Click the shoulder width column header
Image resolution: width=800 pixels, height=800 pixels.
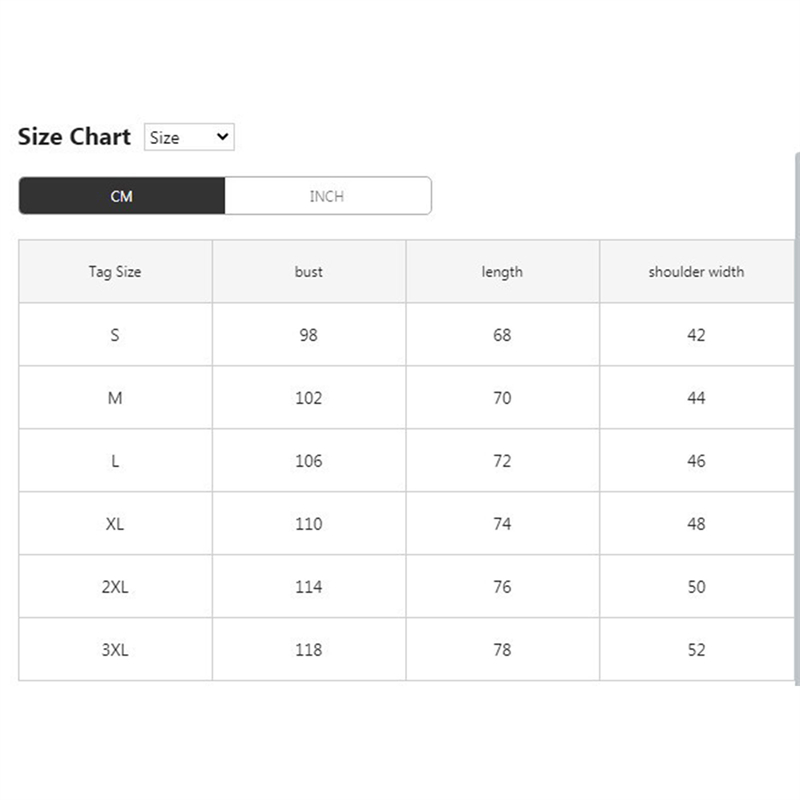696,271
